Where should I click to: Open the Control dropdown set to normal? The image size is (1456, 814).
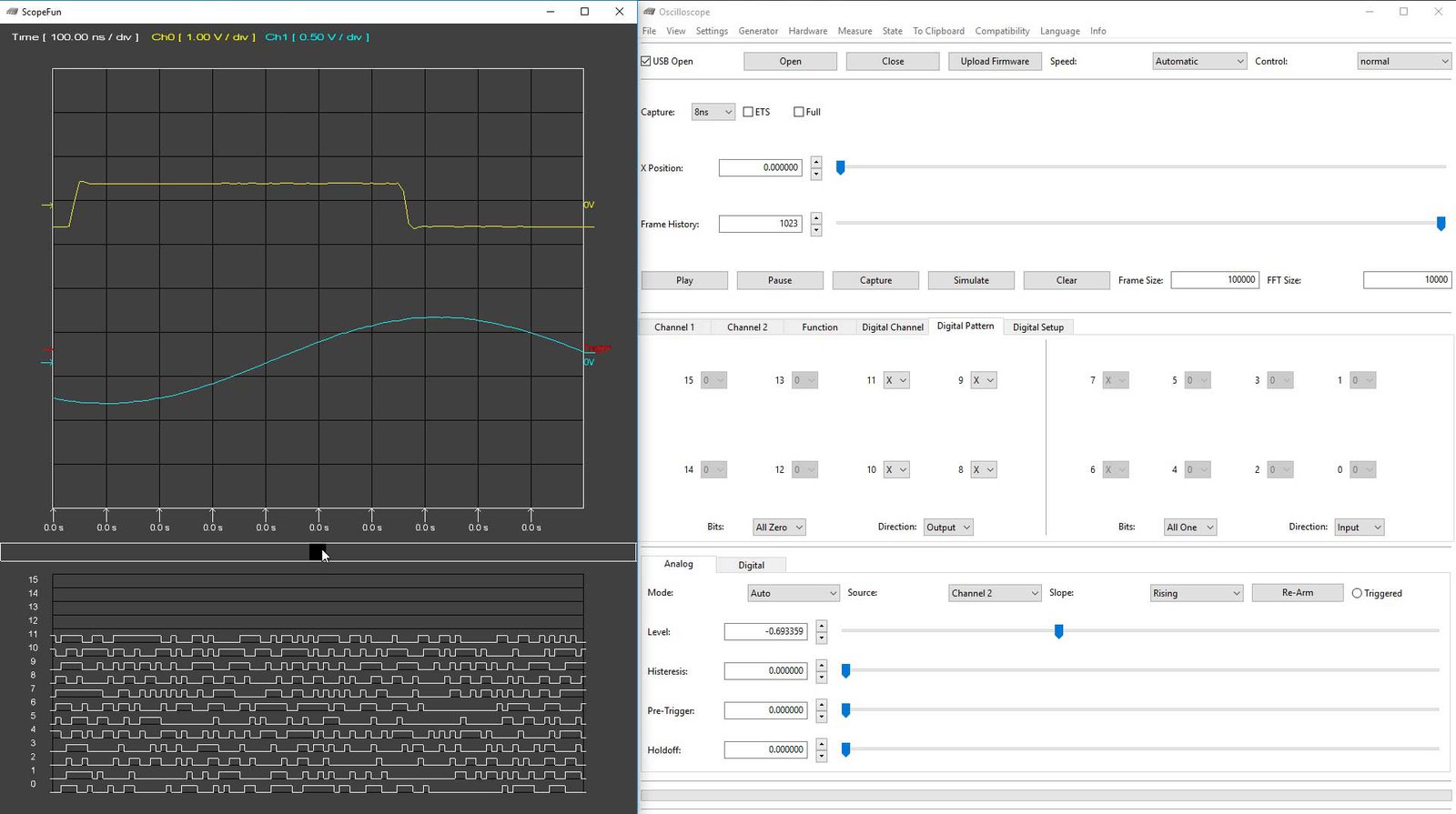pyautogui.click(x=1403, y=61)
